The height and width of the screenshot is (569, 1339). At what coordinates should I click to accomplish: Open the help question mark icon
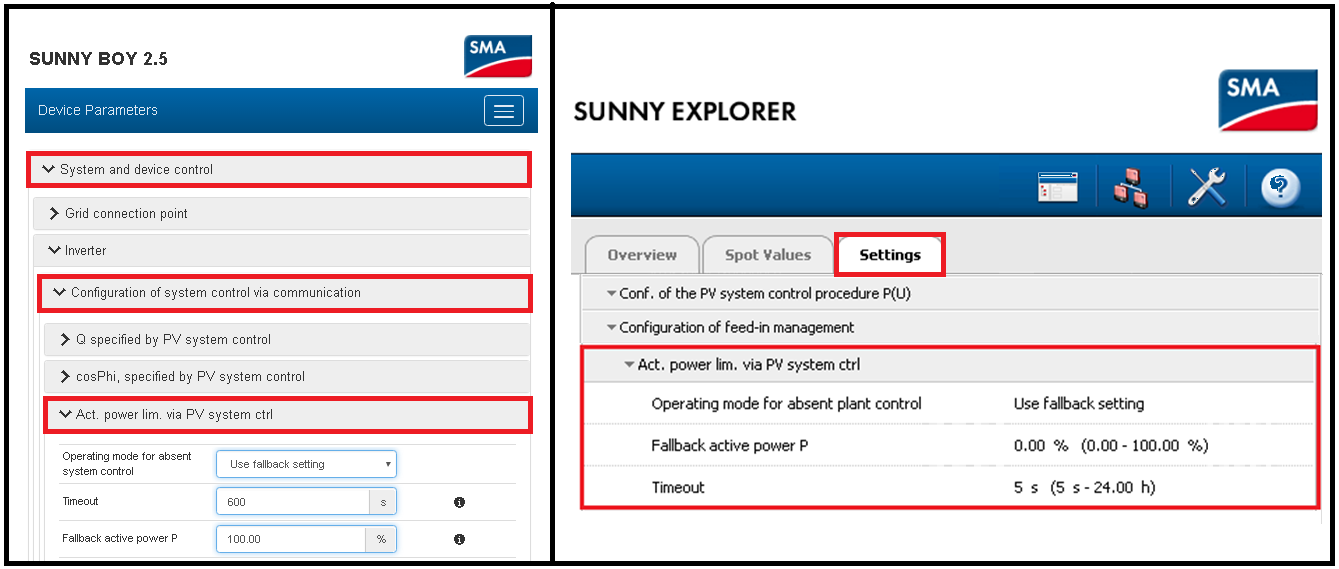(1279, 188)
